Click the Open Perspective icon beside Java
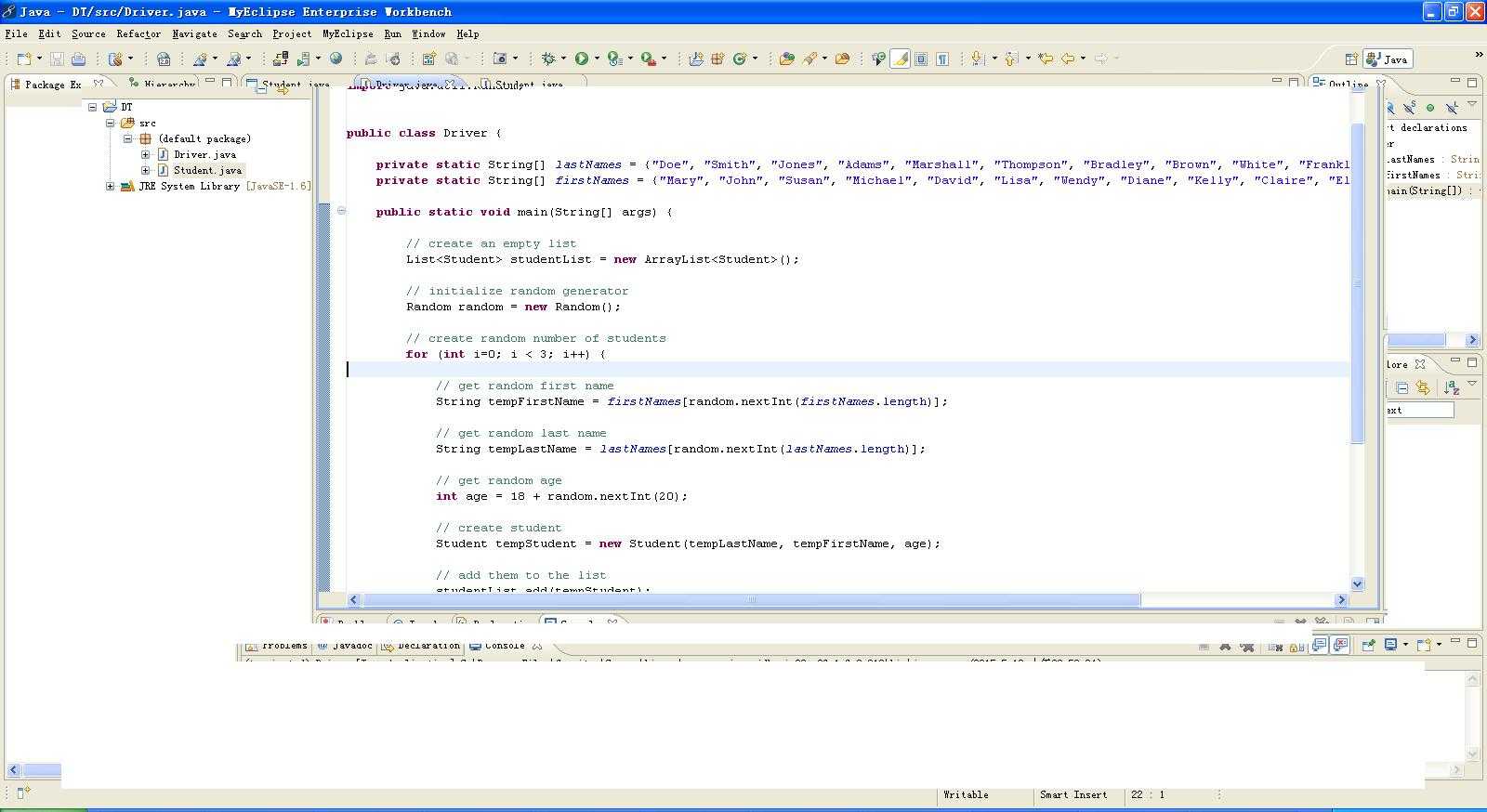Screen dimensions: 1487x812 (1351, 59)
